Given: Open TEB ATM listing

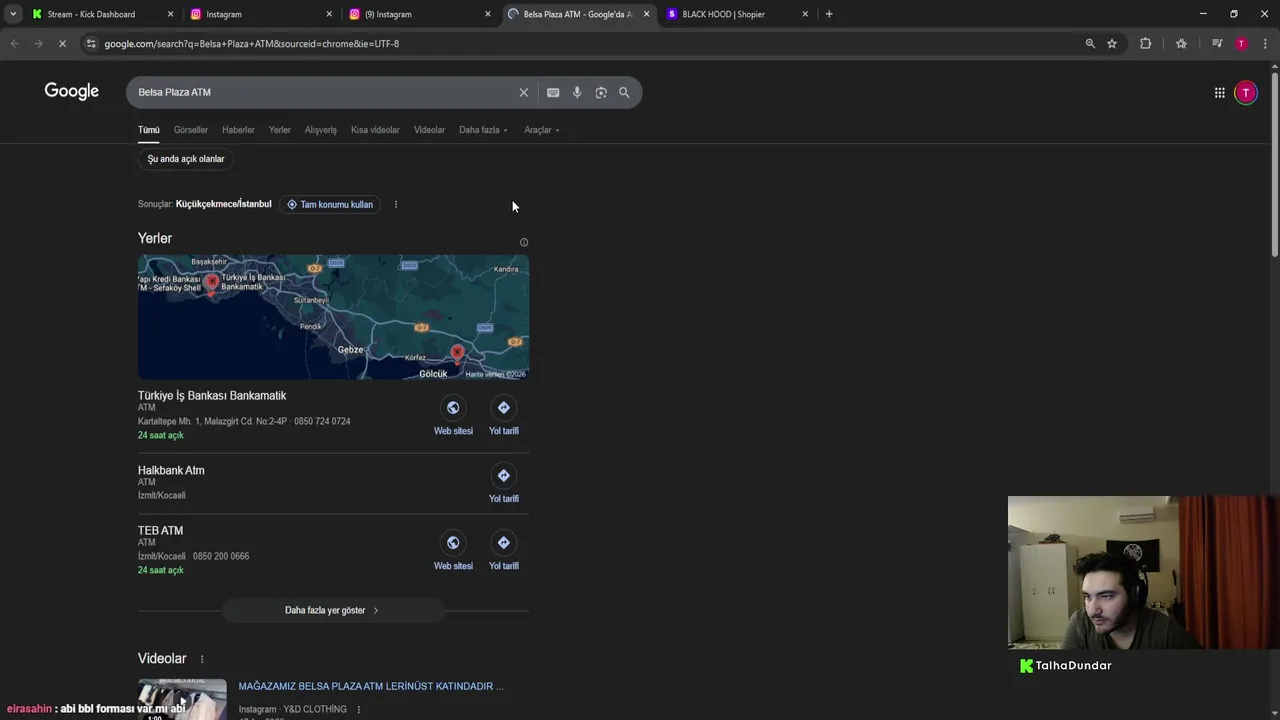Looking at the screenshot, I should 160,531.
